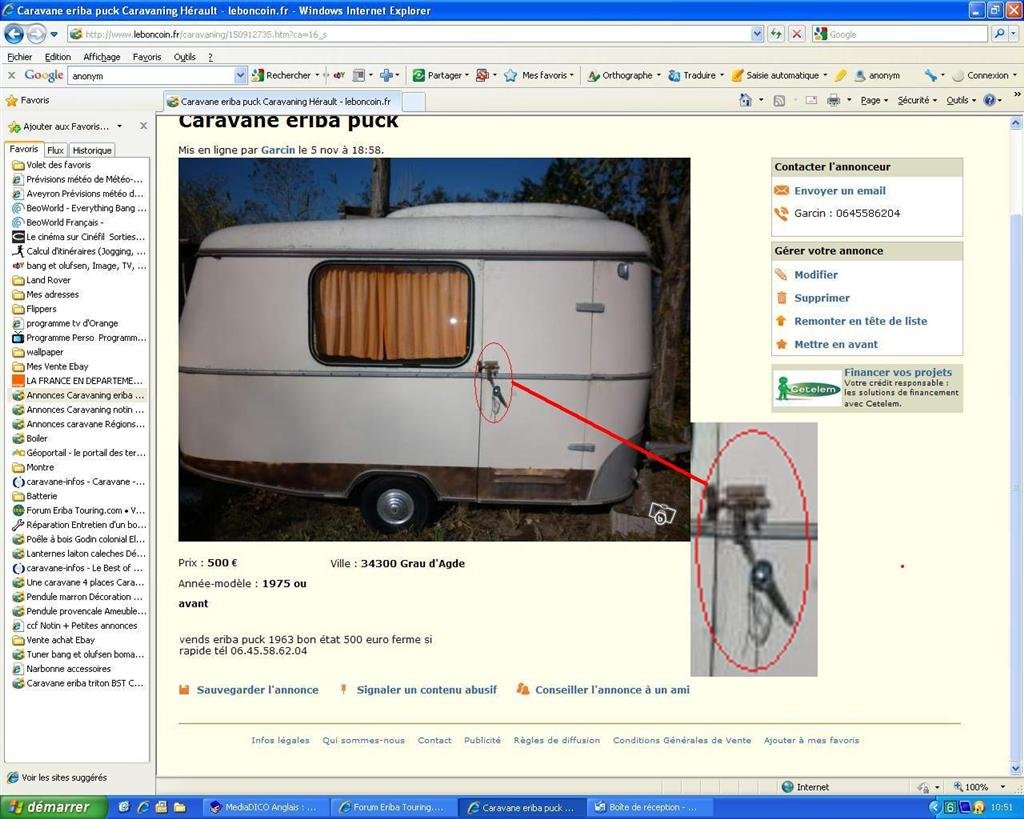Click the RSS feeds icon
1024x819 pixels.
[778, 101]
